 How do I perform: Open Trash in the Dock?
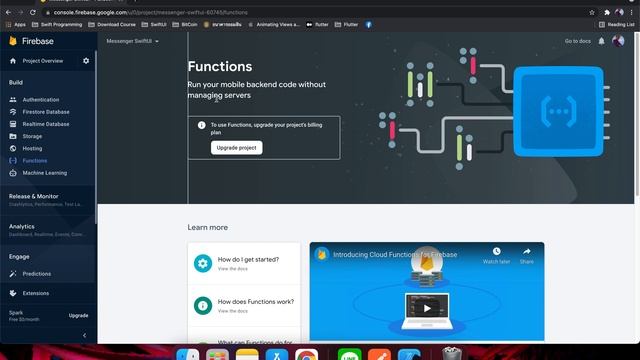tap(451, 353)
